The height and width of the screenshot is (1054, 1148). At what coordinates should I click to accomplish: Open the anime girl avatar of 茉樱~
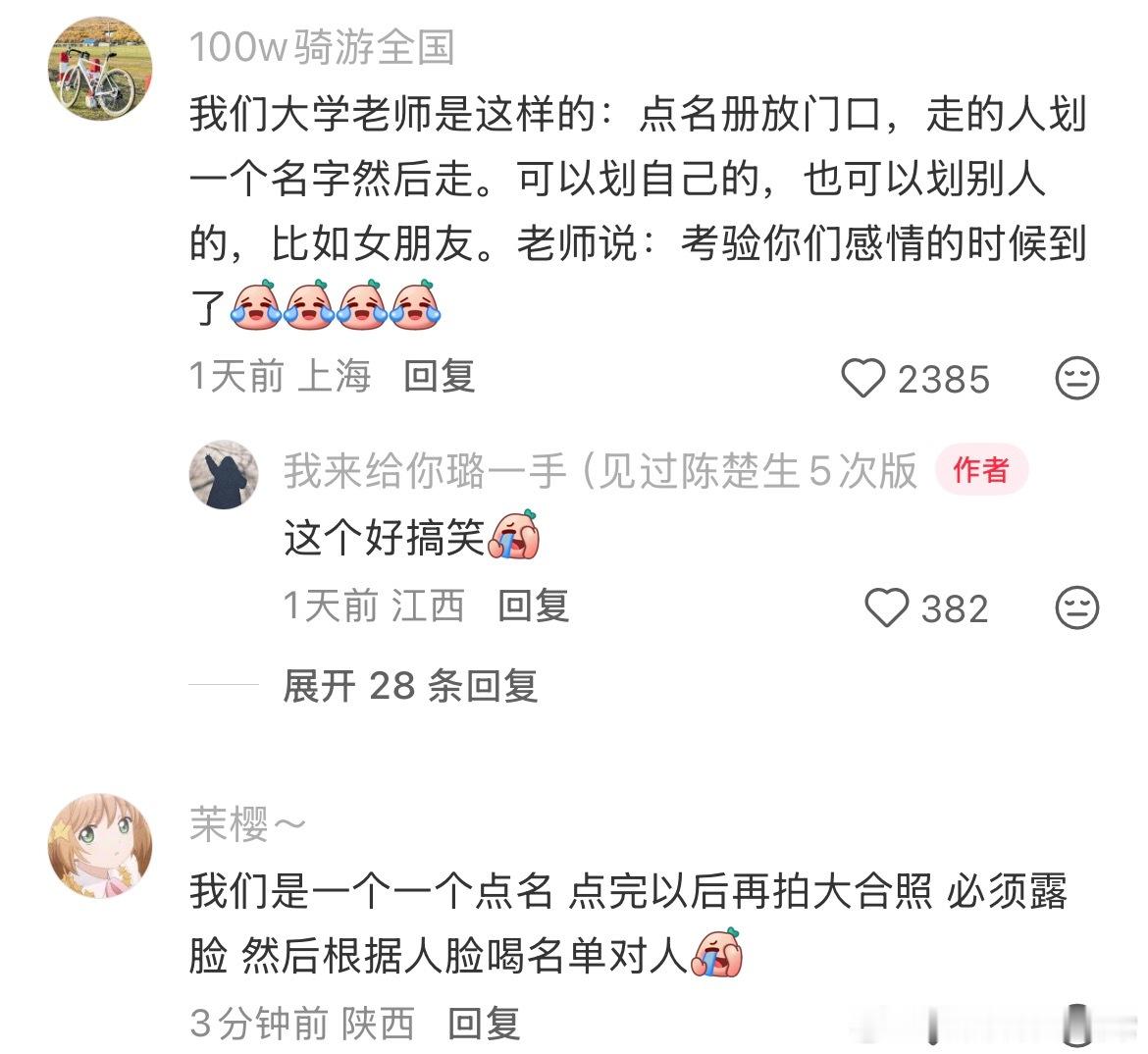tap(100, 845)
